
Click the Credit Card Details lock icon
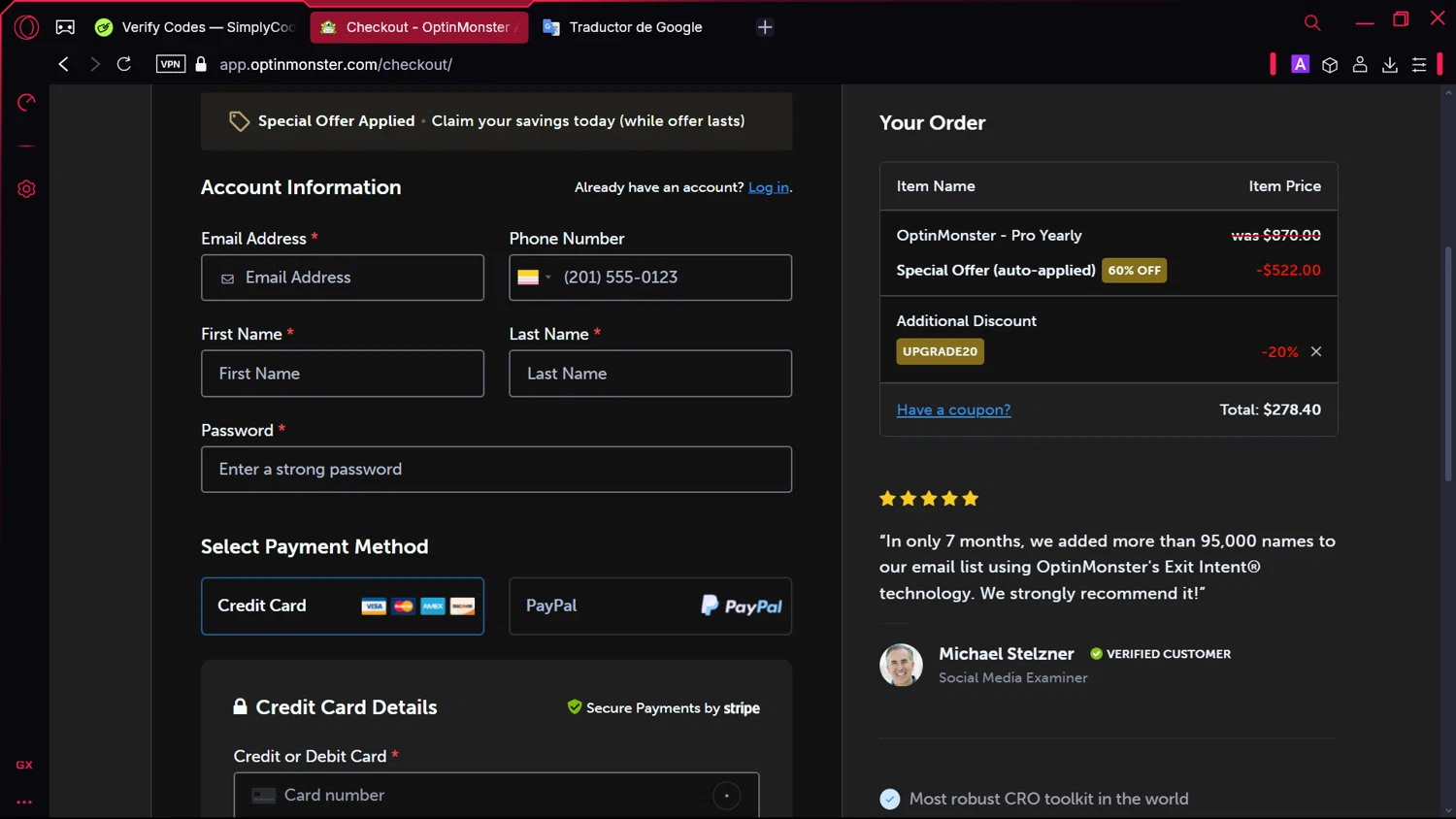[240, 706]
